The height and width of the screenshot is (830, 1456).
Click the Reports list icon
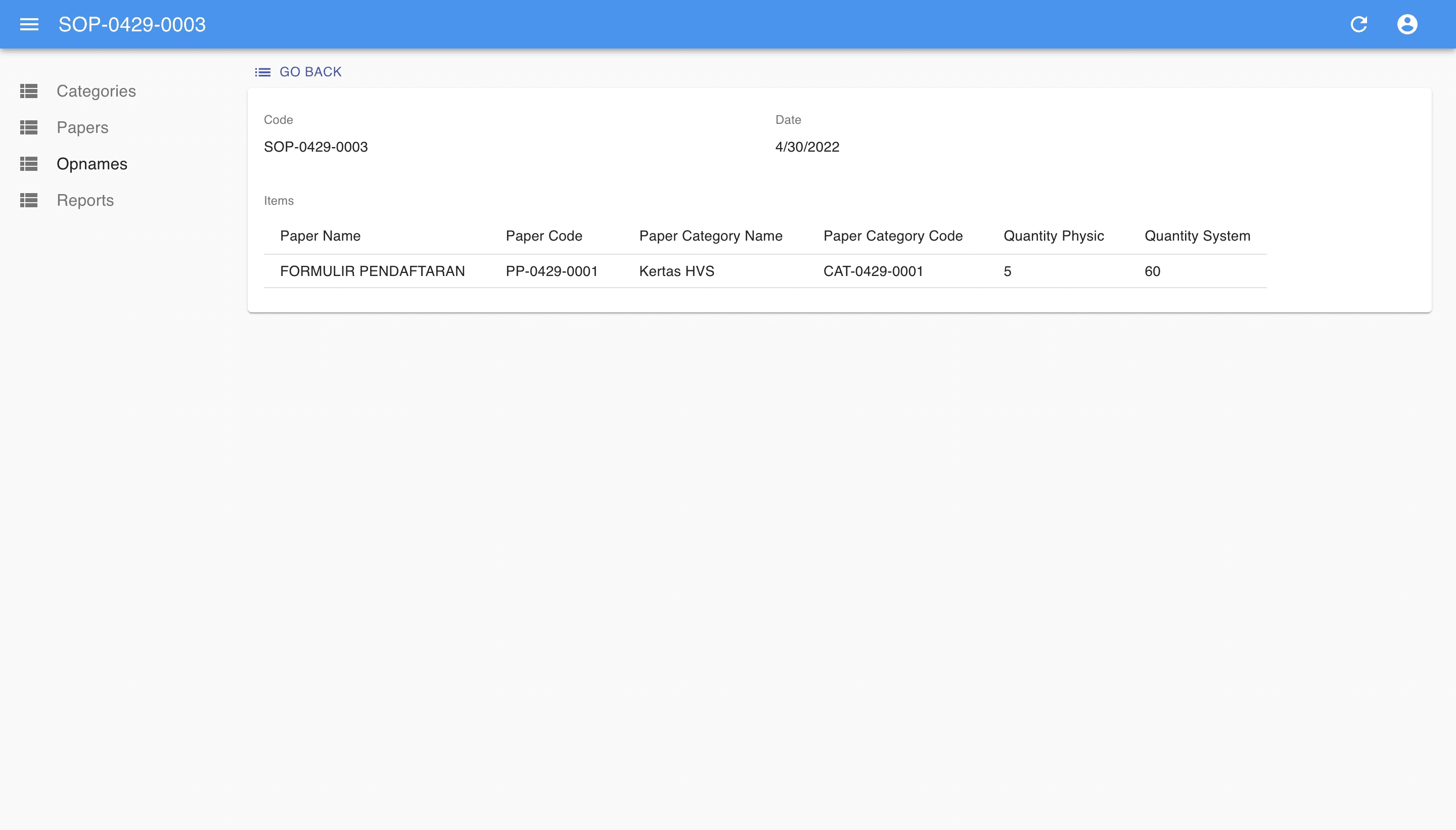coord(29,201)
